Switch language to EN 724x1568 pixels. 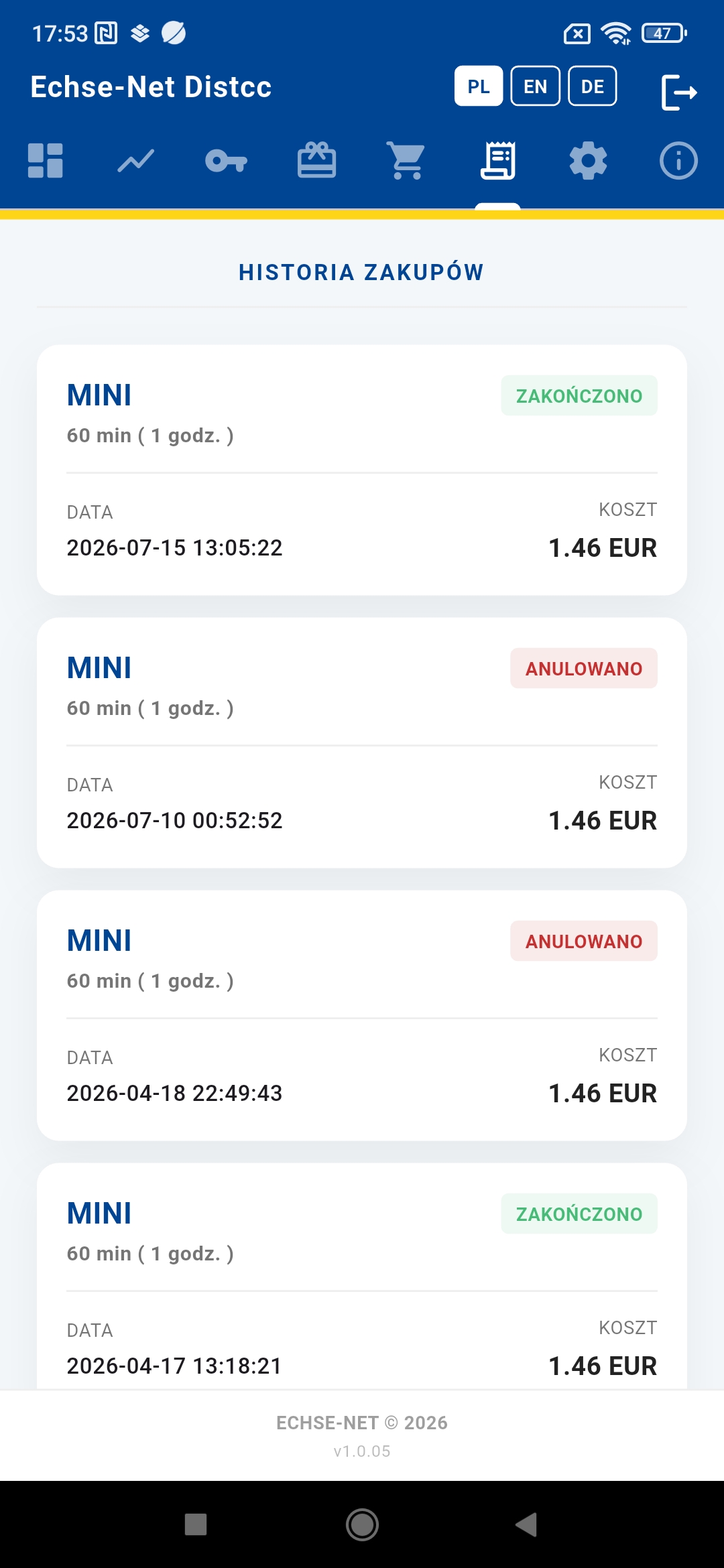tap(536, 86)
